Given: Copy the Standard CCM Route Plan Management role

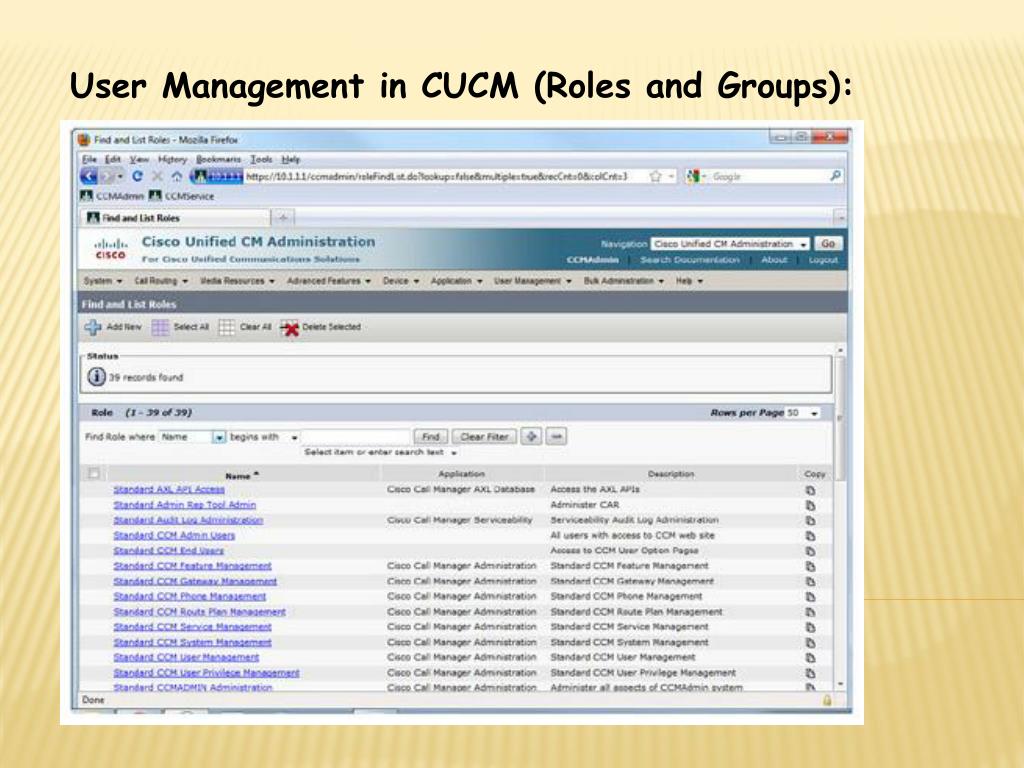Looking at the screenshot, I should point(810,613).
